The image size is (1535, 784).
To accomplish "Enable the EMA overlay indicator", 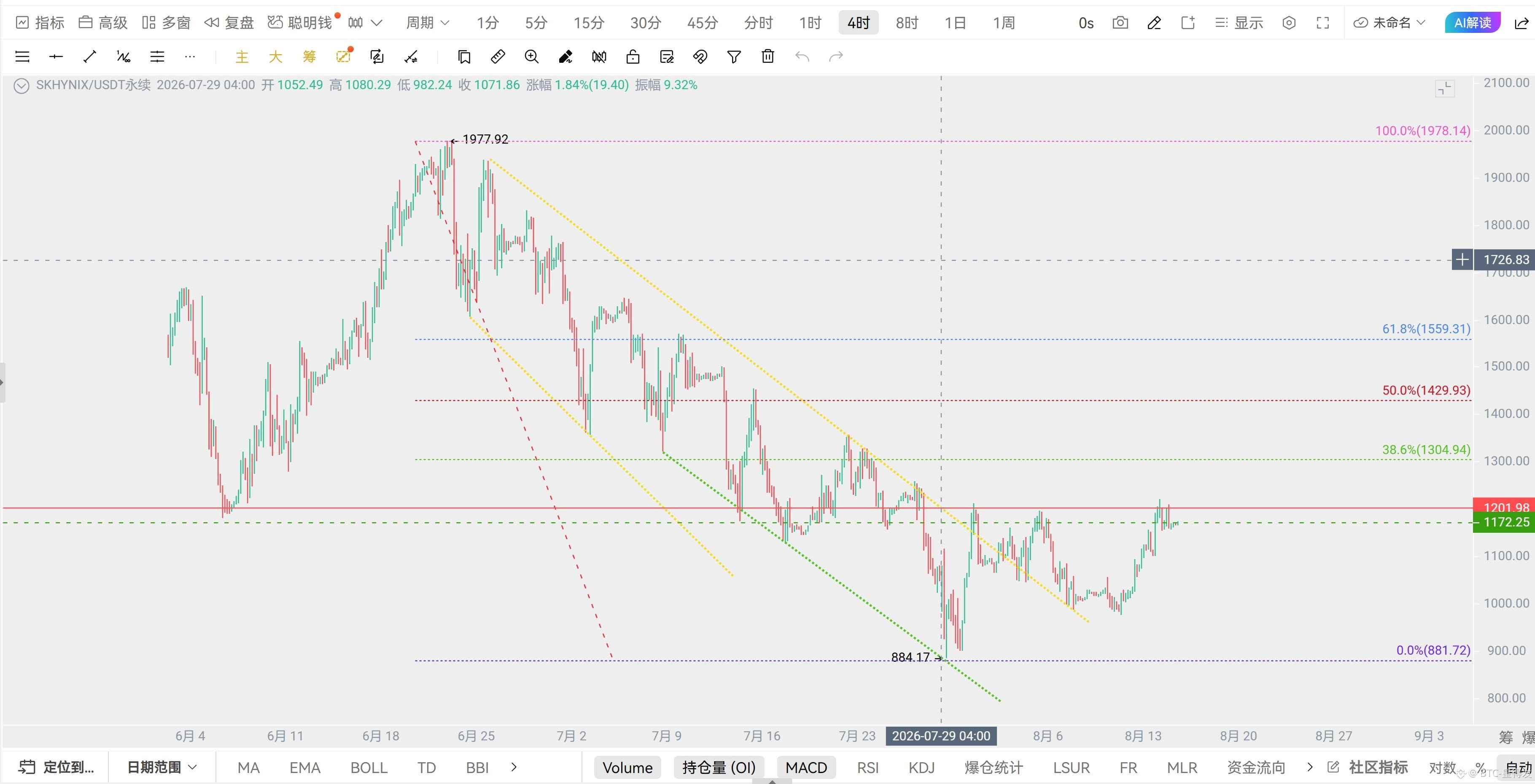I will tap(305, 767).
